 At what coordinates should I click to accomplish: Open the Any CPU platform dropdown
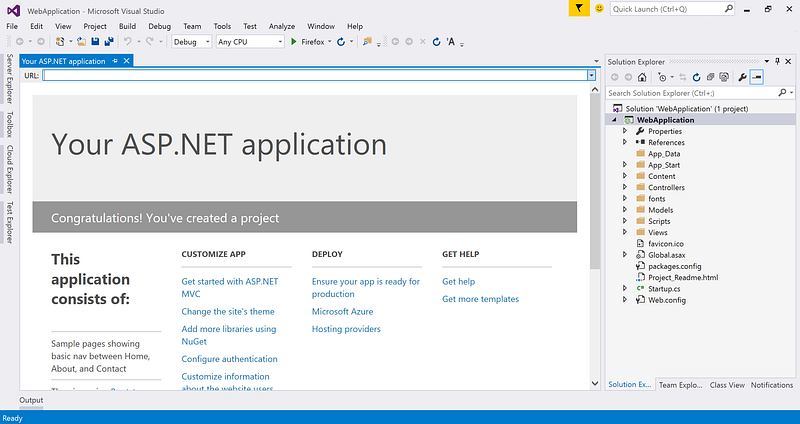[280, 42]
